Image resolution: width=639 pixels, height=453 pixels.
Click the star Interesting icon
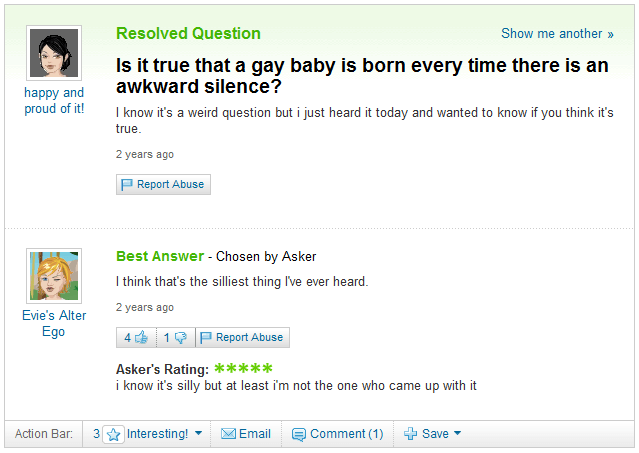(x=113, y=434)
